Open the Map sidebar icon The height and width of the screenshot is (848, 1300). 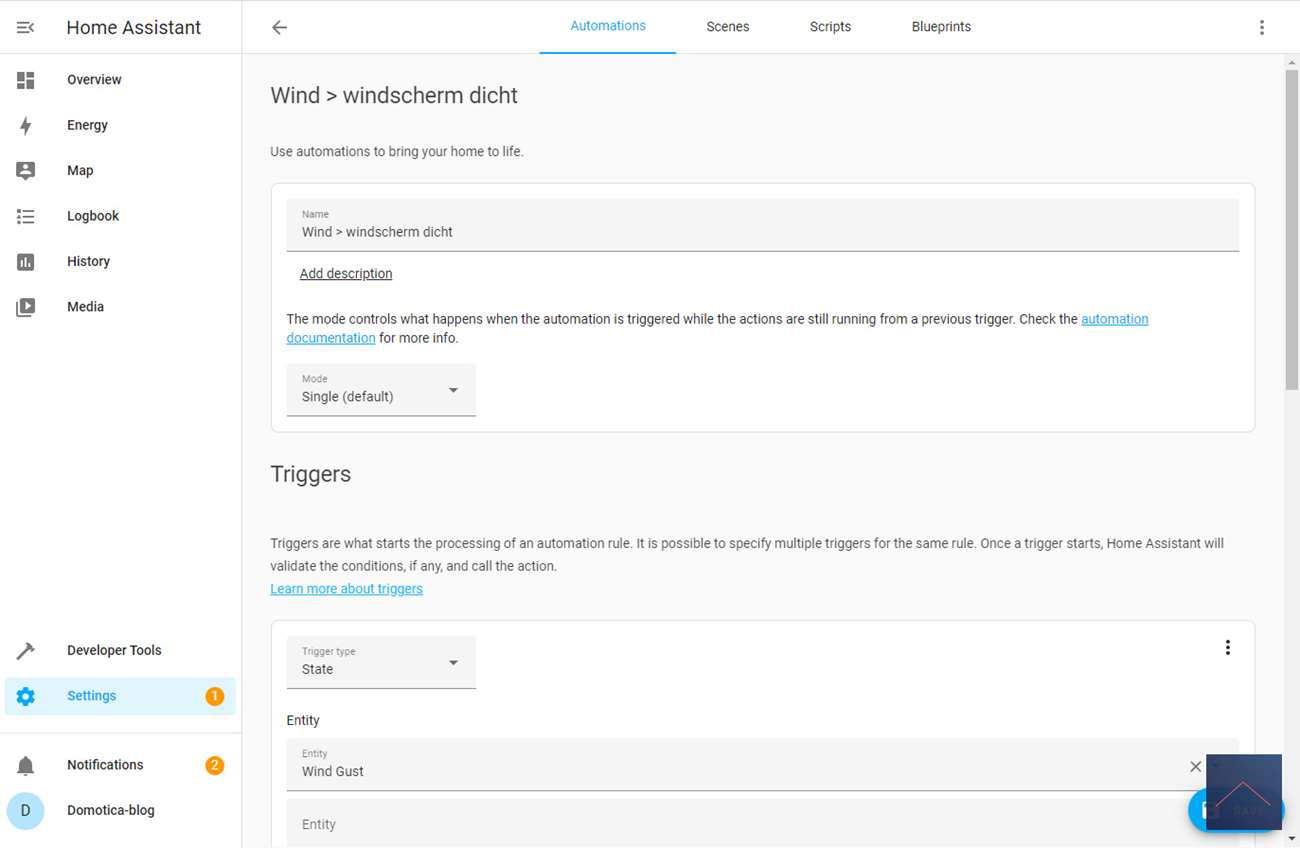pos(26,171)
